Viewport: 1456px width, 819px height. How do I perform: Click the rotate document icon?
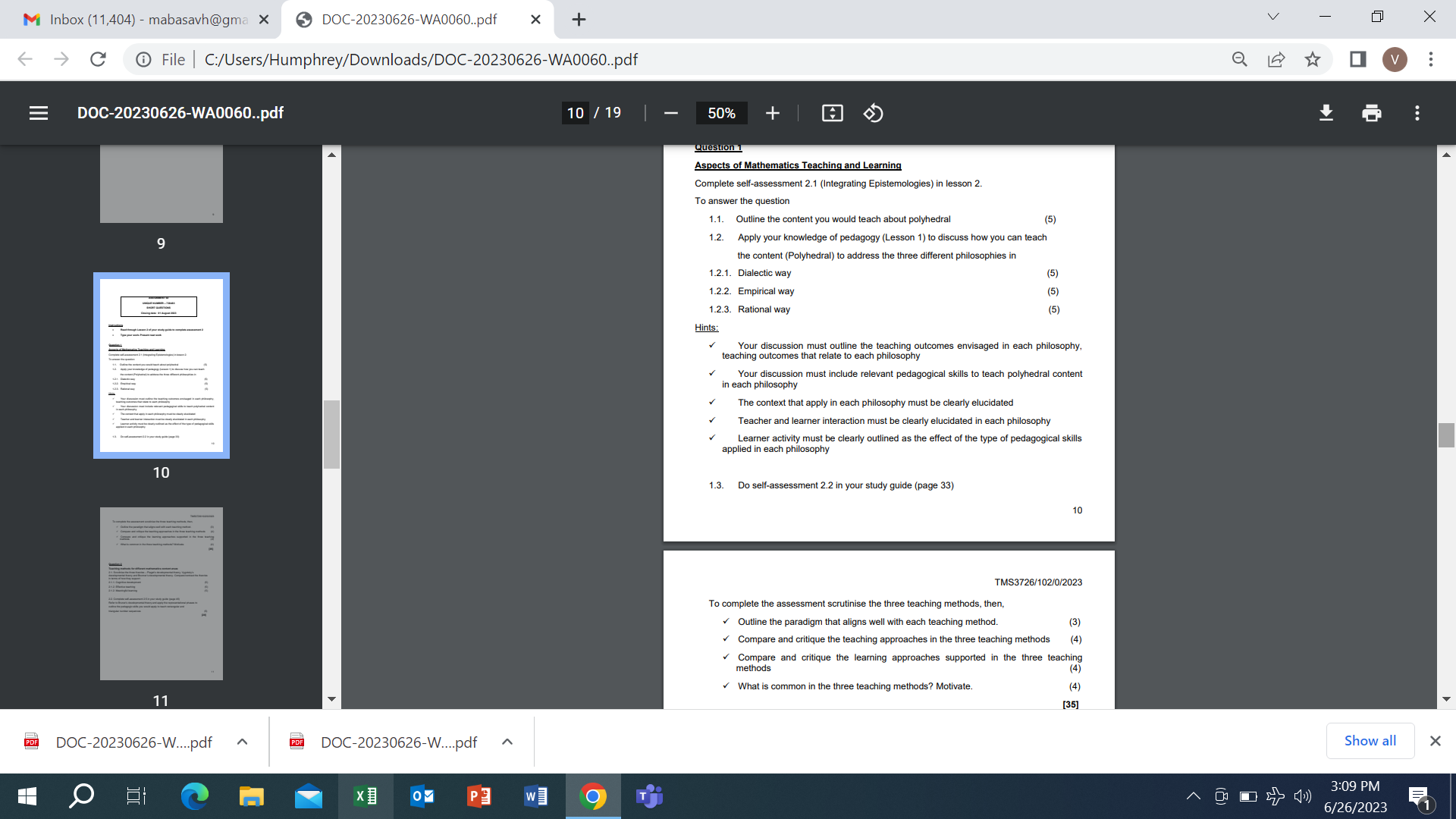[x=872, y=113]
